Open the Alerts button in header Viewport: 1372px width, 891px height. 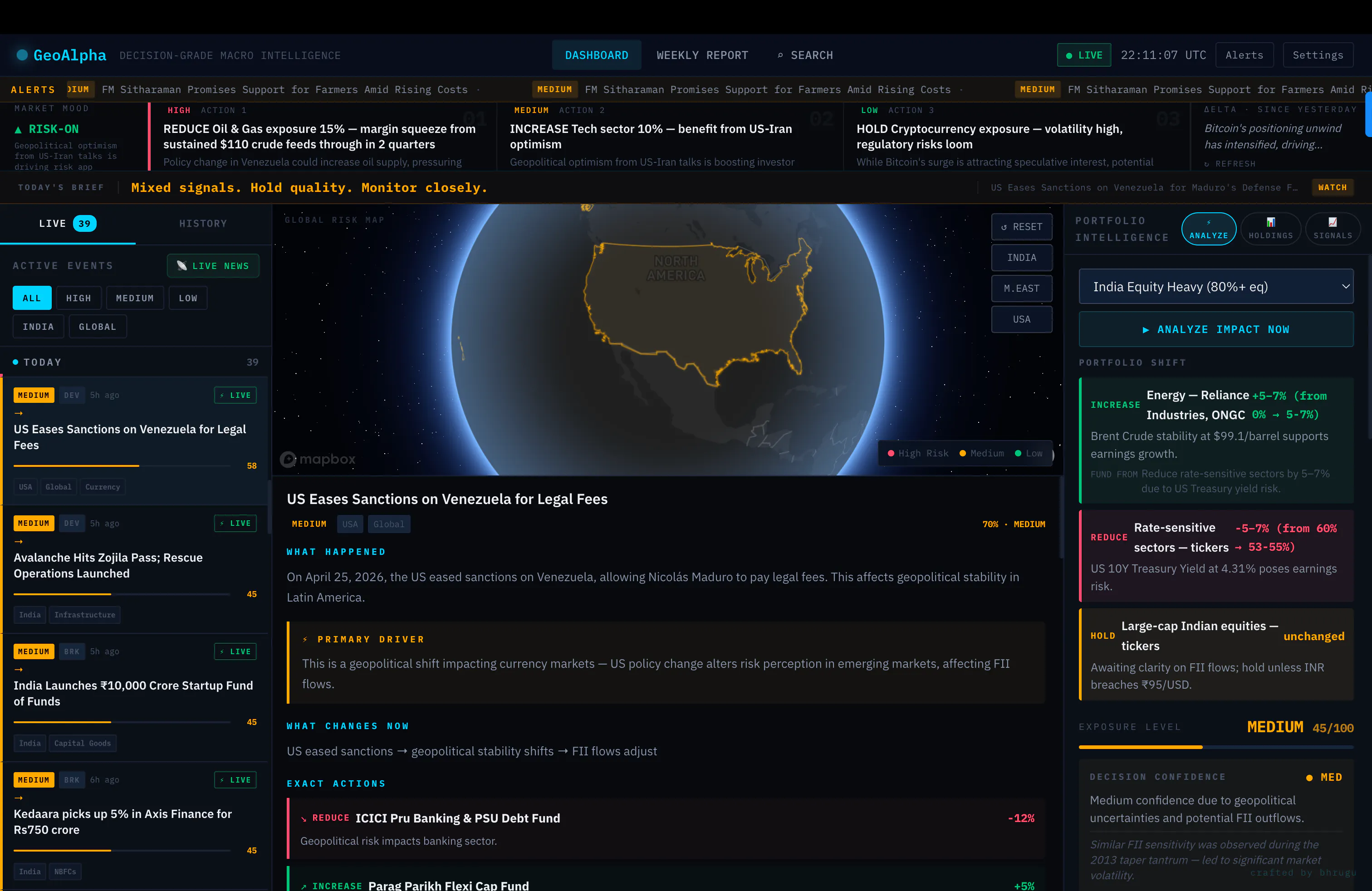pos(1244,55)
